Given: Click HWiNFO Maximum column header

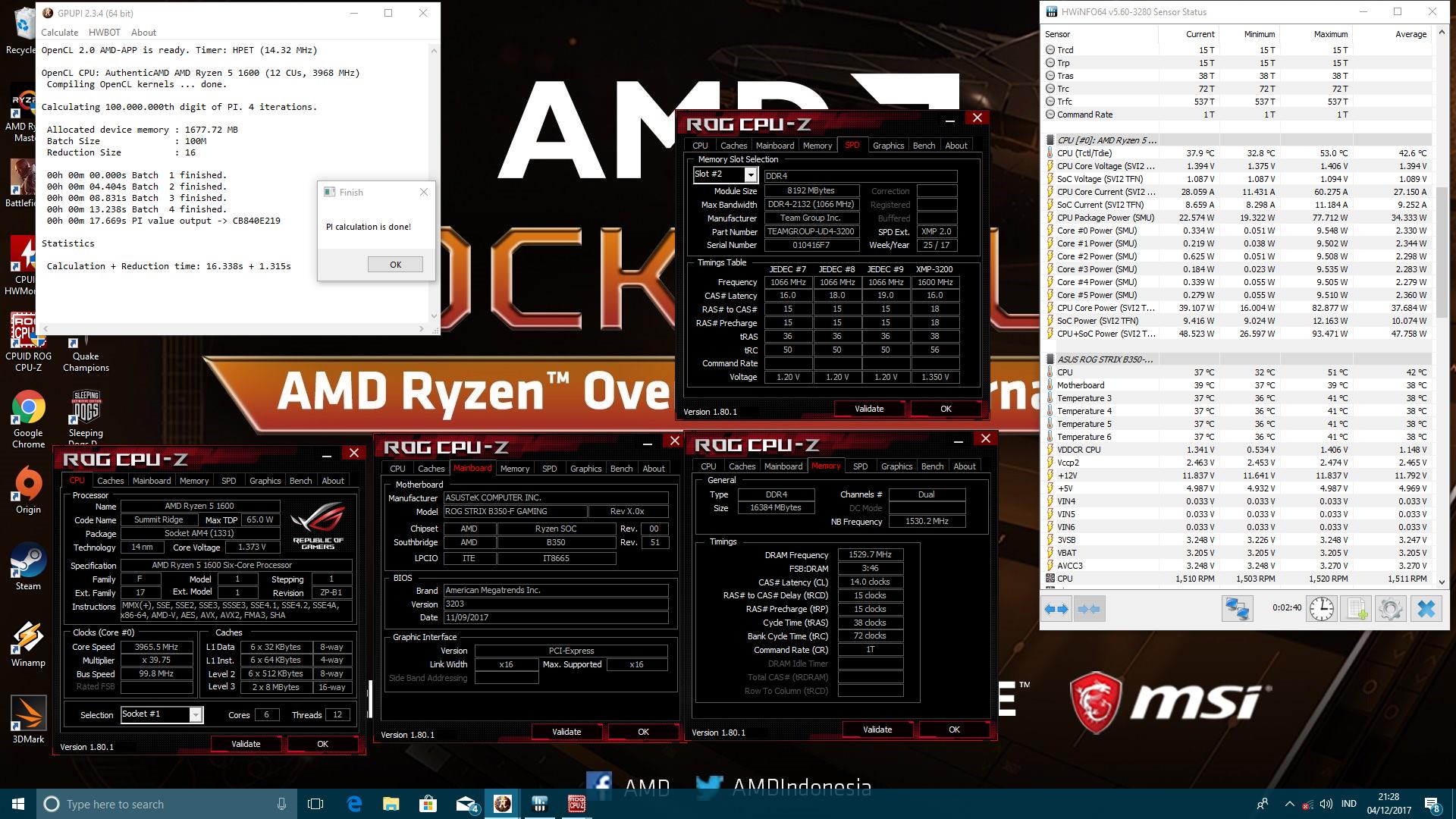Looking at the screenshot, I should [x=1316, y=34].
